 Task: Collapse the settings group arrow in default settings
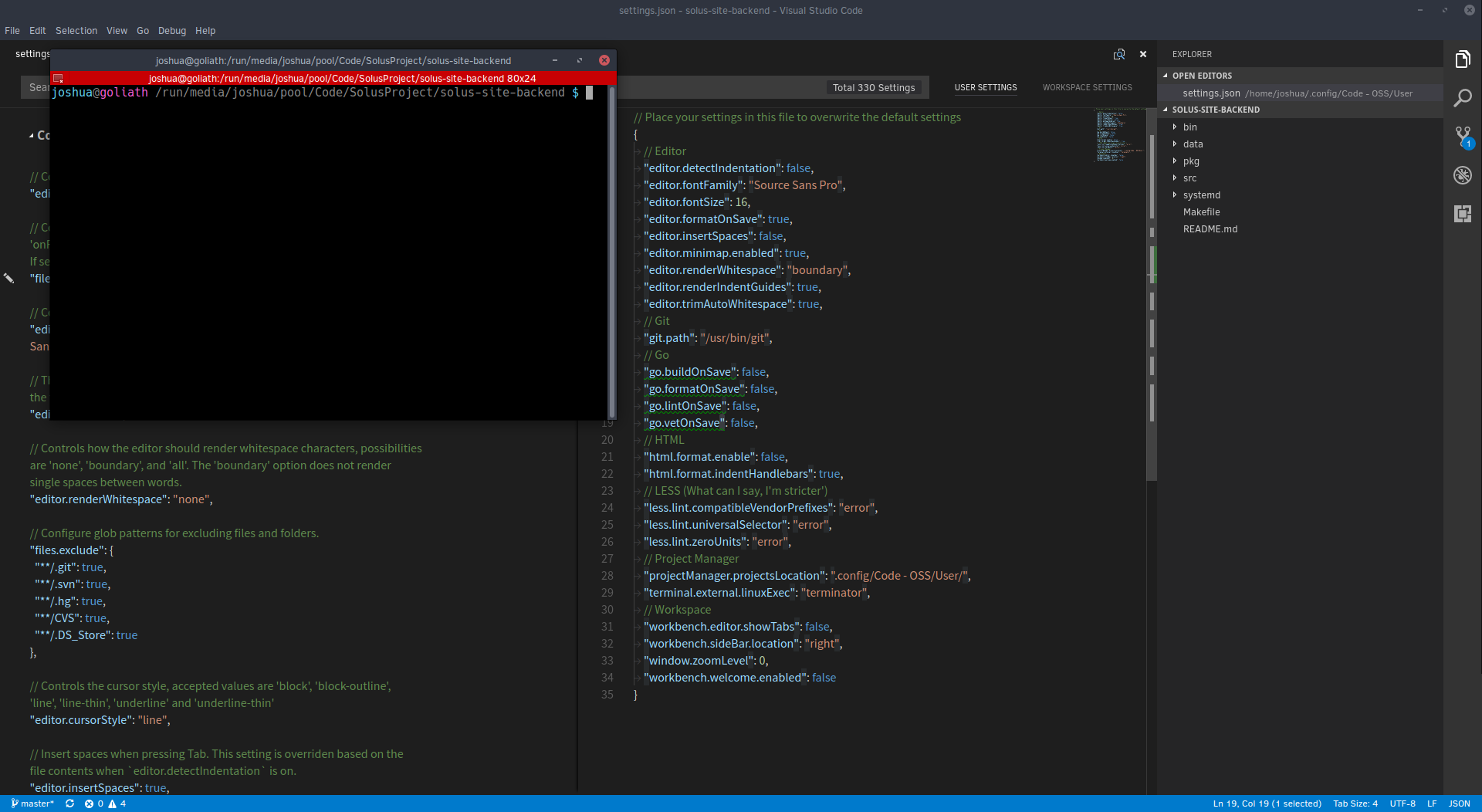coord(32,136)
